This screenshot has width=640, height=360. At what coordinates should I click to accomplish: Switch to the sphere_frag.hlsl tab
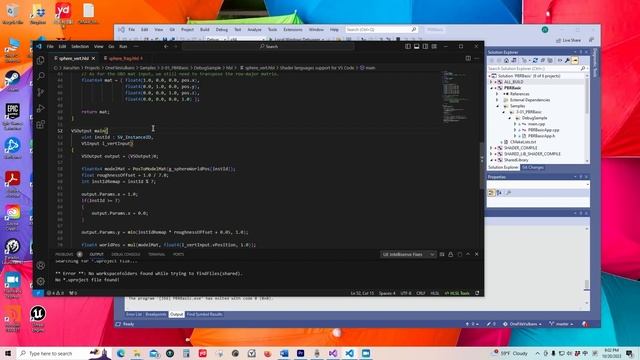(123, 58)
